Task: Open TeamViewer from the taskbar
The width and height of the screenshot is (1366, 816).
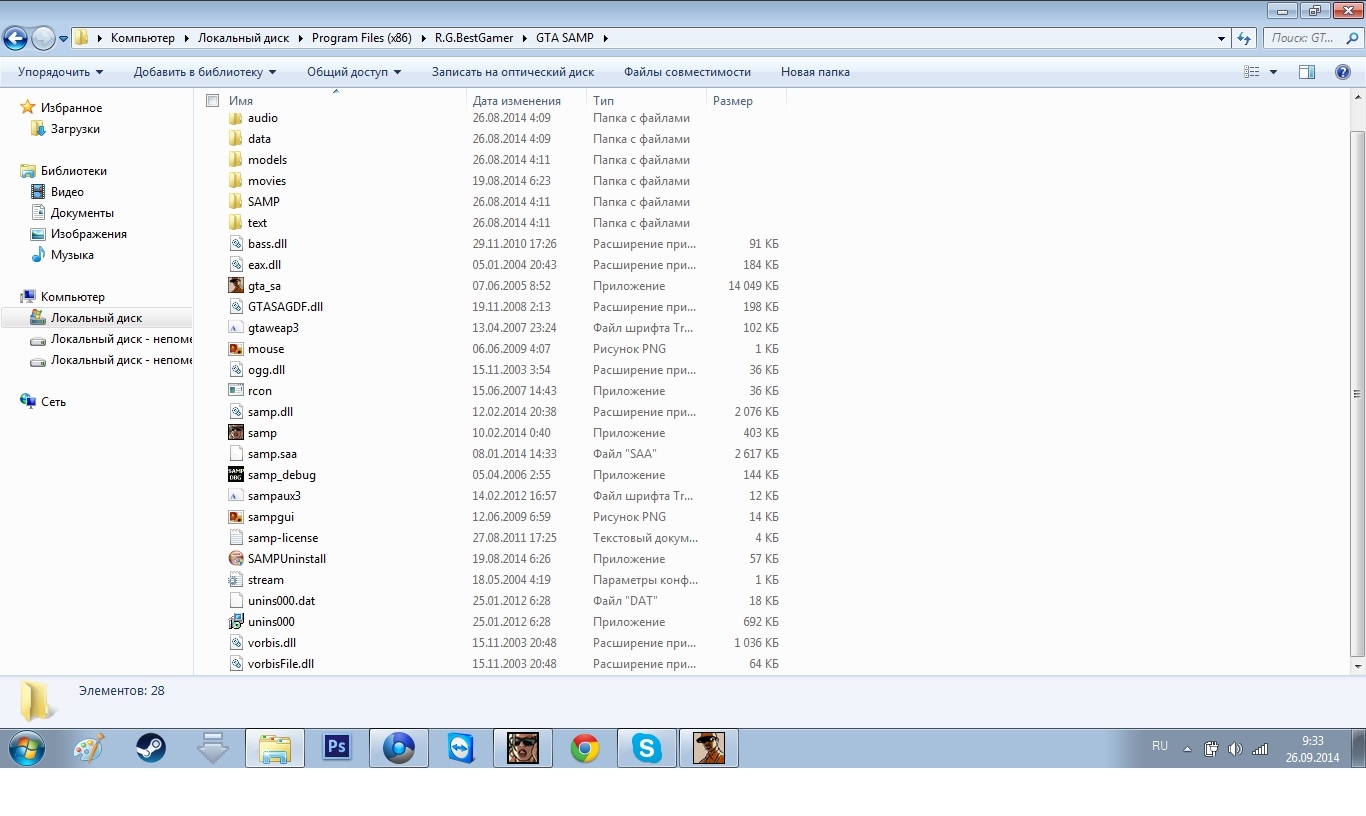Action: (461, 748)
